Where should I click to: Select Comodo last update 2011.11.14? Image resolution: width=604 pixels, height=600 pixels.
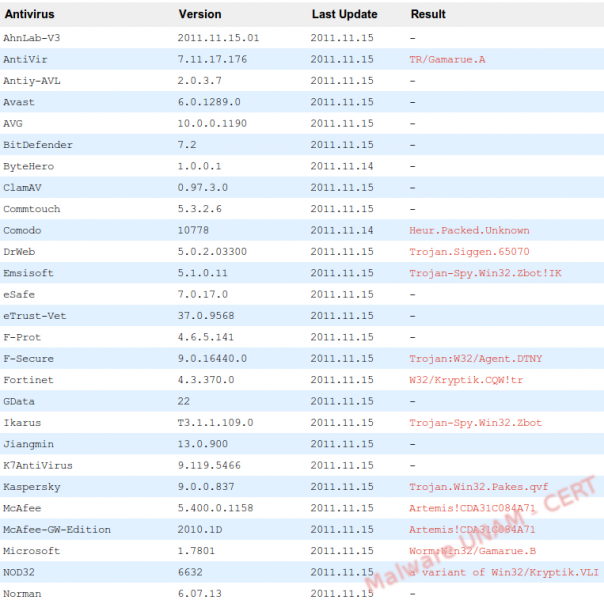[342, 230]
